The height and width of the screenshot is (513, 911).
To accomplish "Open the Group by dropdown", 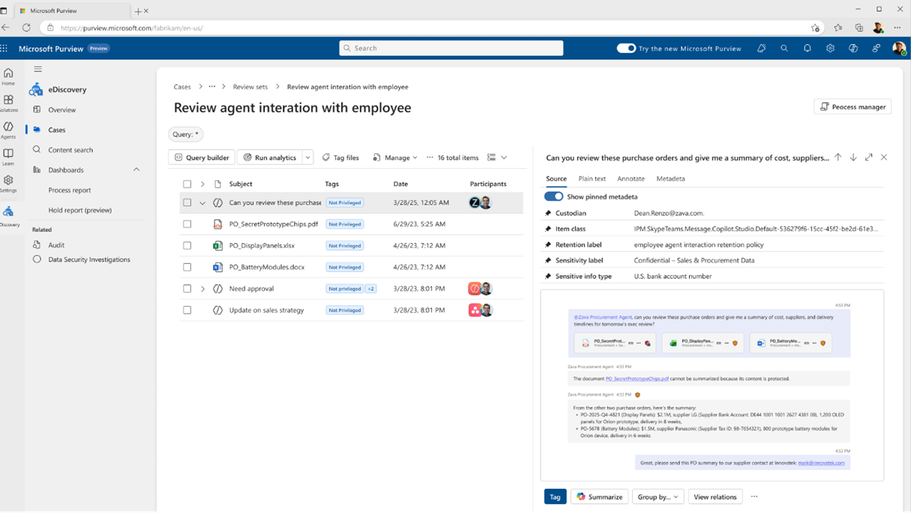I will click(658, 497).
